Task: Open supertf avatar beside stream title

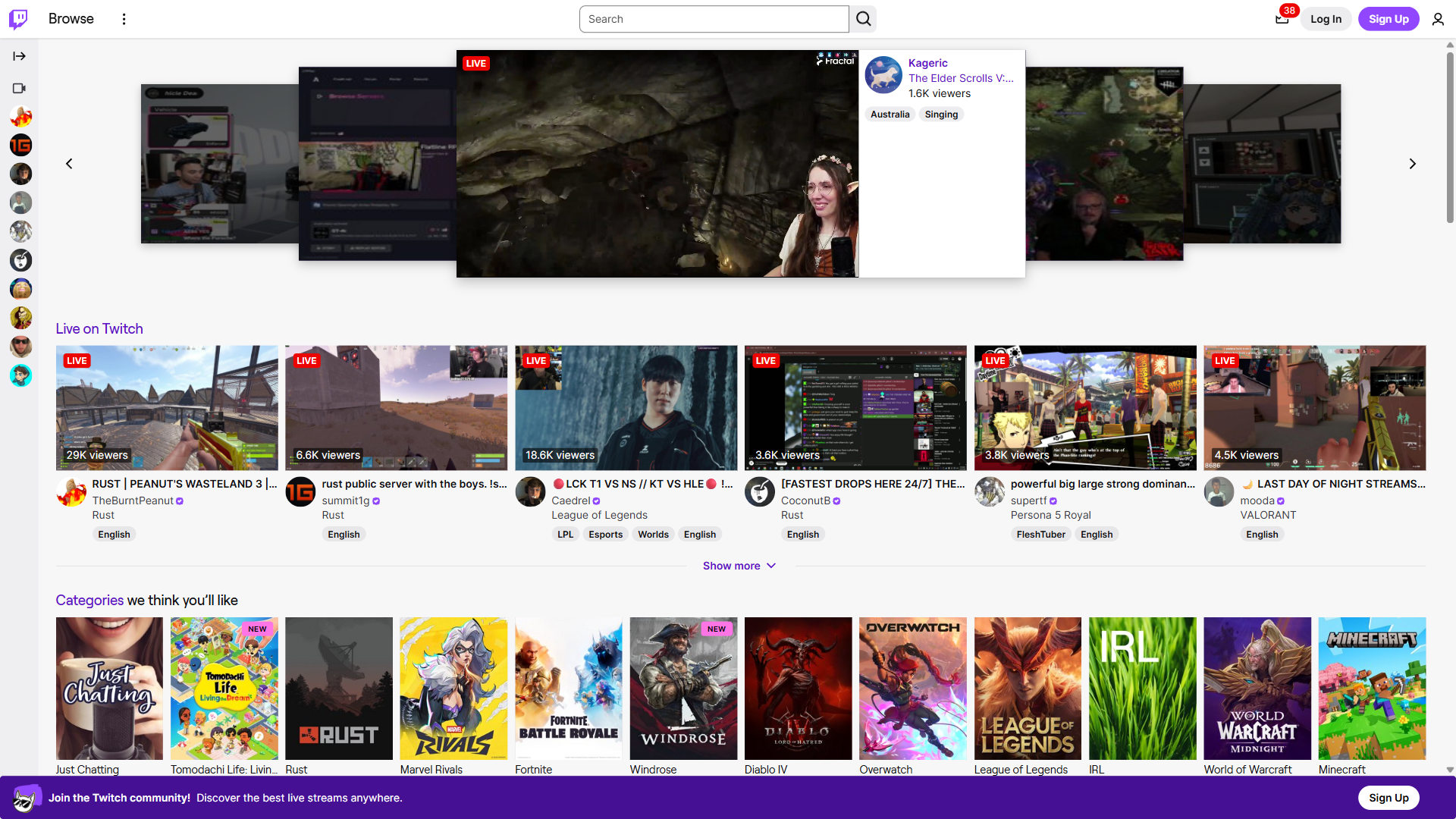Action: (990, 492)
